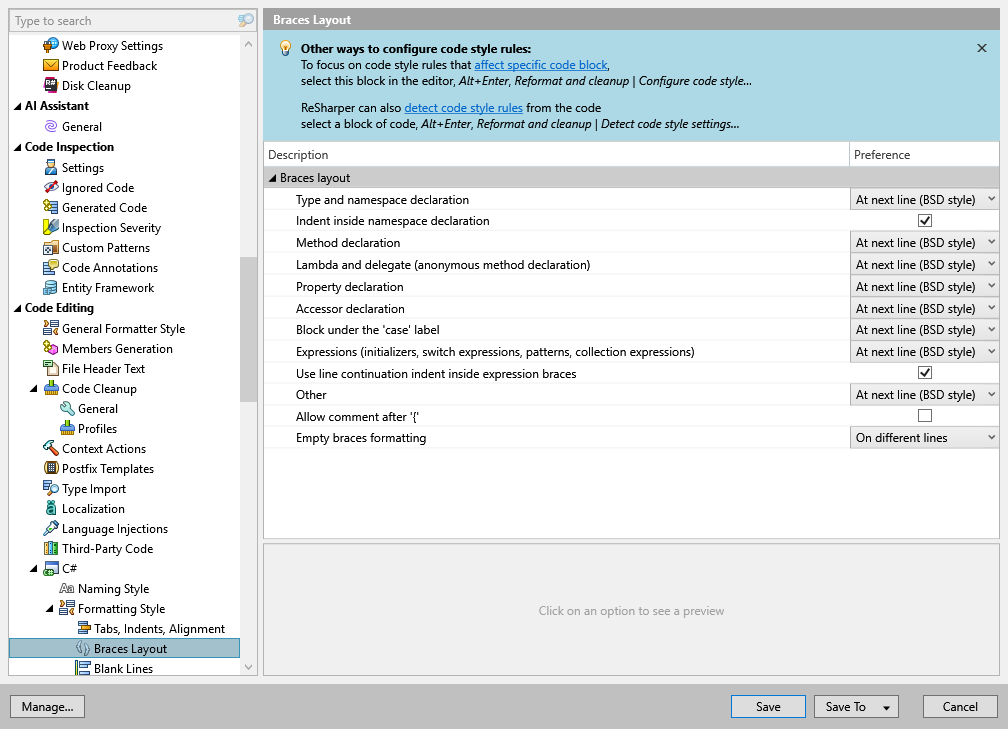Toggle Indent inside namespace declaration checkbox
Viewport: 1008px width, 729px height.
point(924,221)
